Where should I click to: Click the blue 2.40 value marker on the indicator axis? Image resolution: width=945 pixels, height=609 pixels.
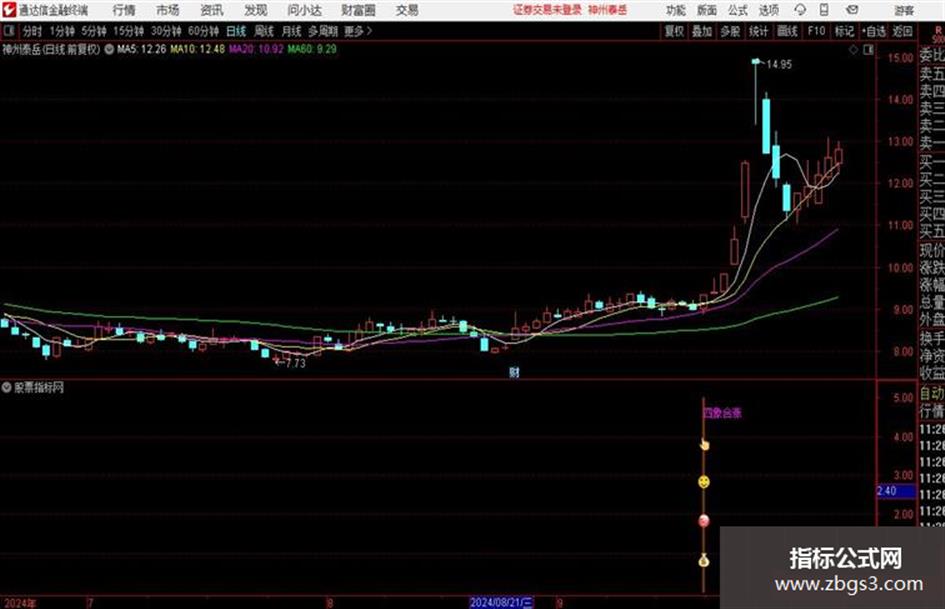[x=896, y=491]
